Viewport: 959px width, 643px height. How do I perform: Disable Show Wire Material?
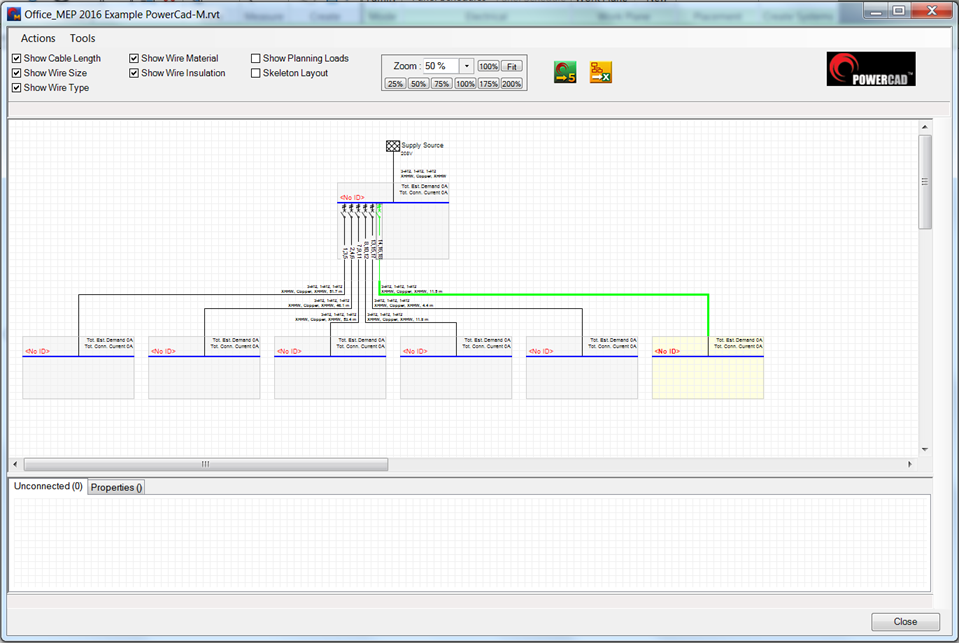point(133,58)
